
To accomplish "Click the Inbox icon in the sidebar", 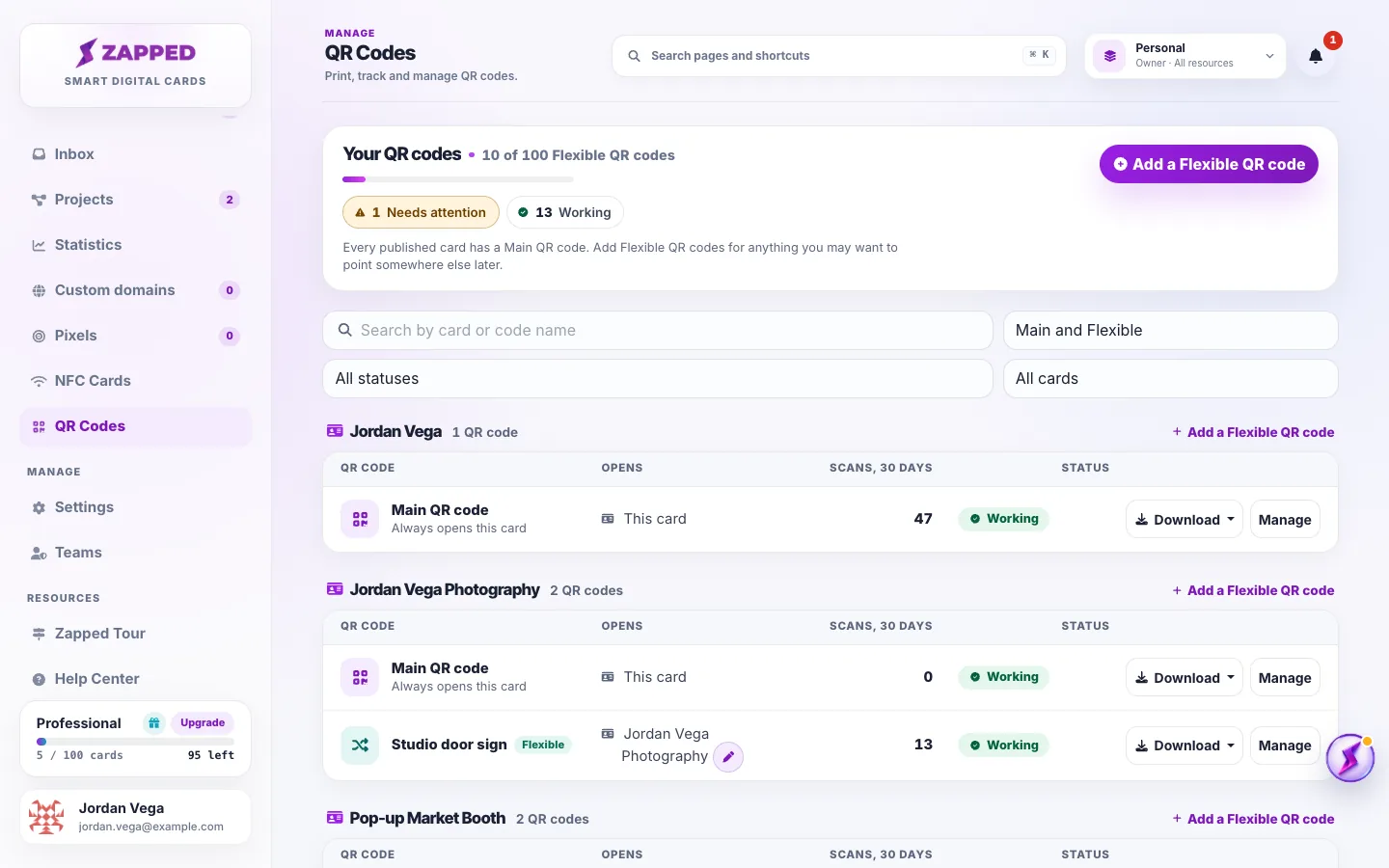I will [x=39, y=154].
